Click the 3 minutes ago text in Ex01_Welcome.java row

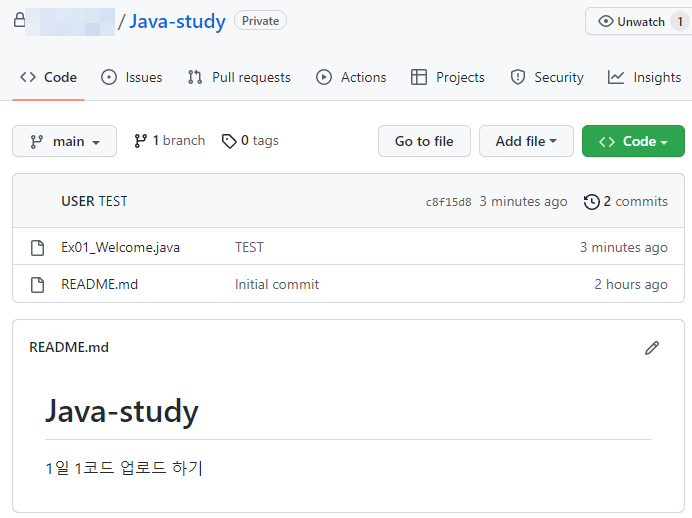point(624,247)
